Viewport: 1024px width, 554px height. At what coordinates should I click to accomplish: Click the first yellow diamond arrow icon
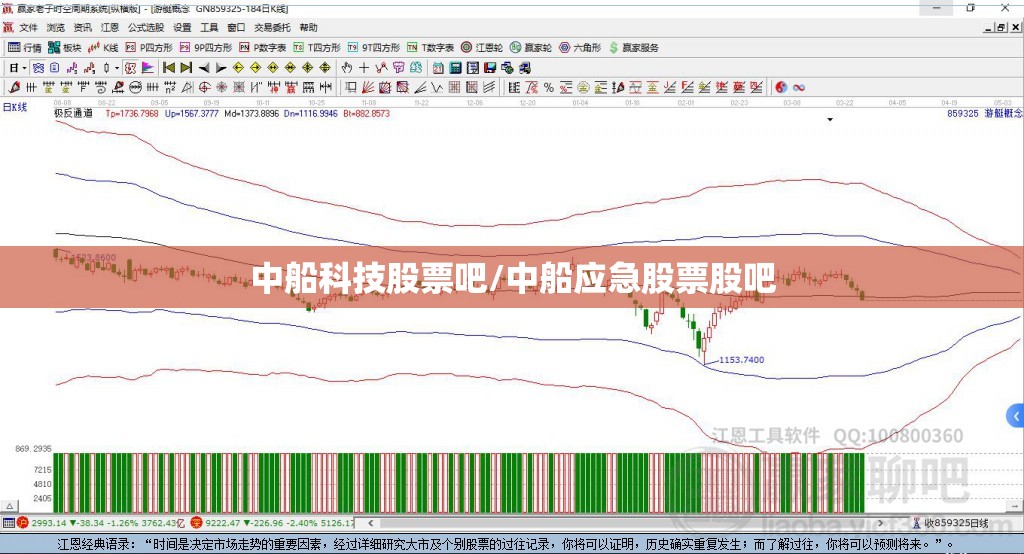238,68
